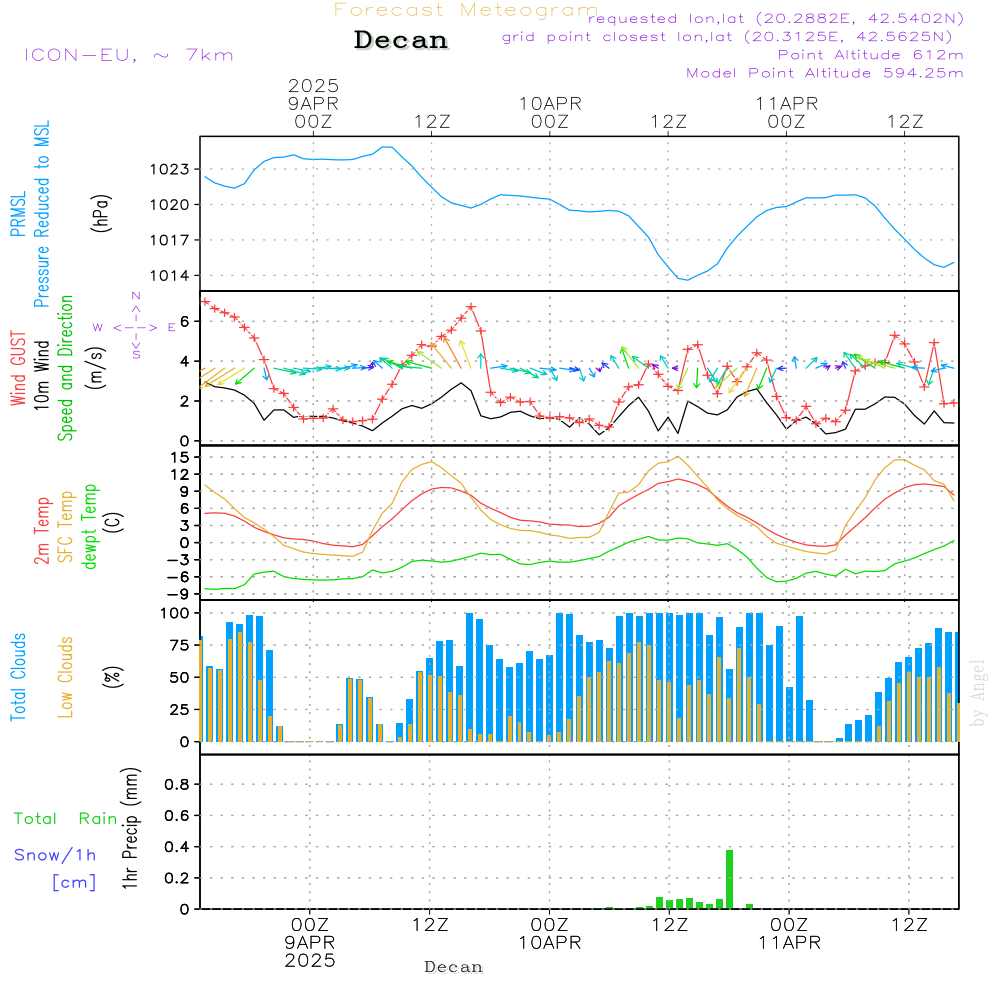Click the 'Point Altitude 612m' text

click(871, 55)
